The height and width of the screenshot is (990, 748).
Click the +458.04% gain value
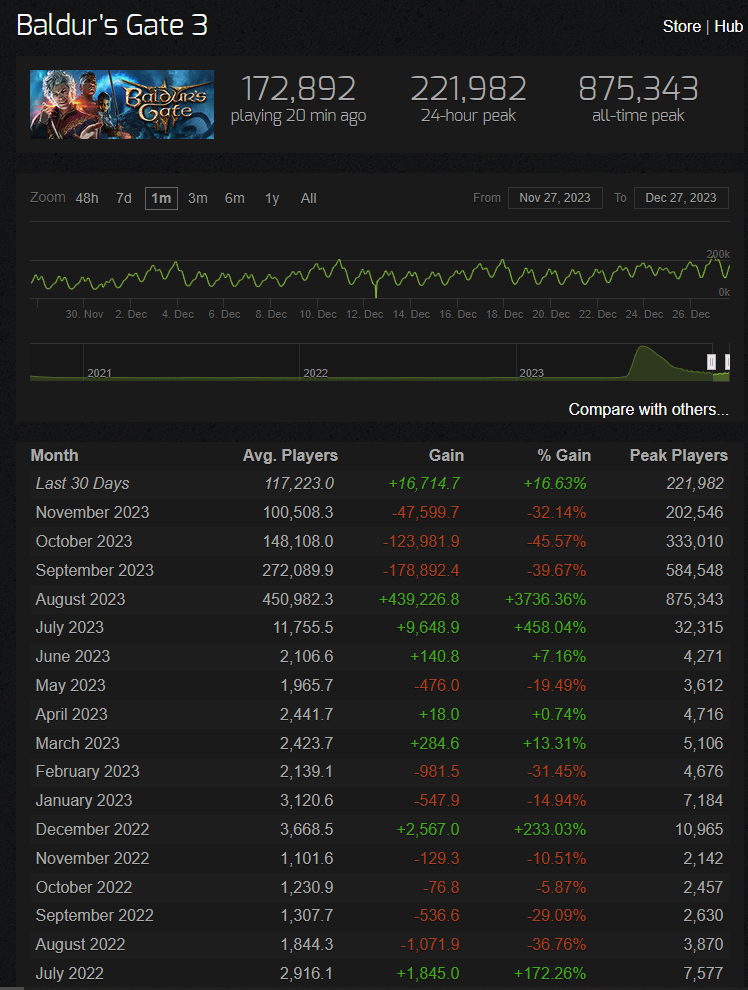[550, 628]
